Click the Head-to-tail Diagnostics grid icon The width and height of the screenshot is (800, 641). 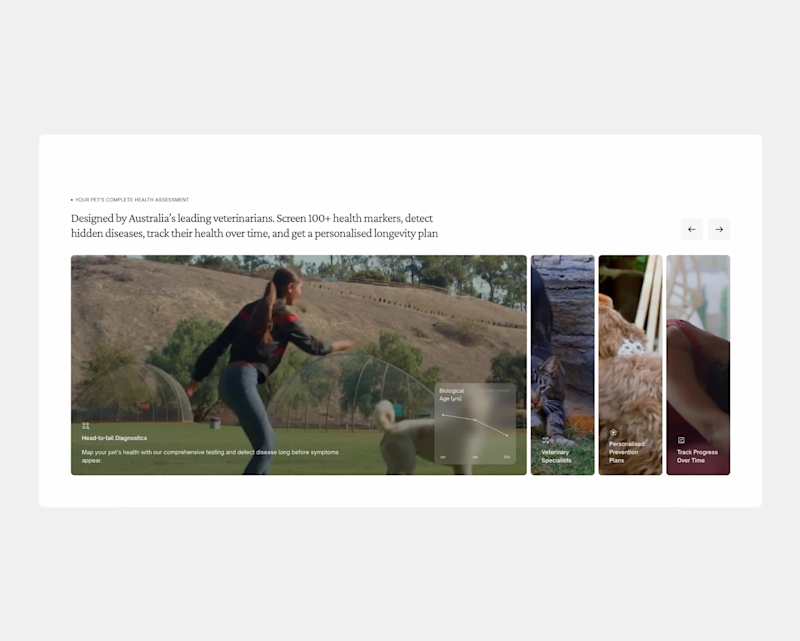tap(86, 426)
